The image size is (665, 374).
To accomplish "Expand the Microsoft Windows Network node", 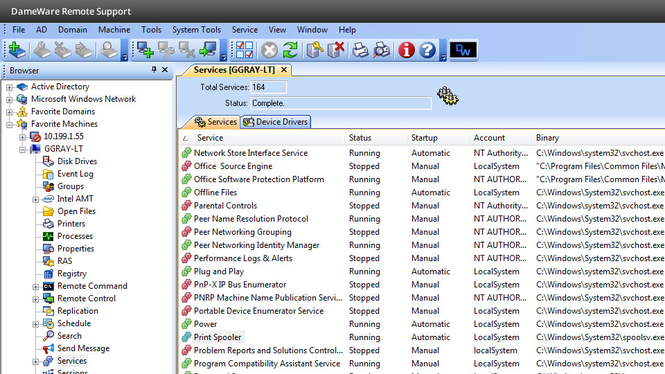I will pyautogui.click(x=9, y=100).
